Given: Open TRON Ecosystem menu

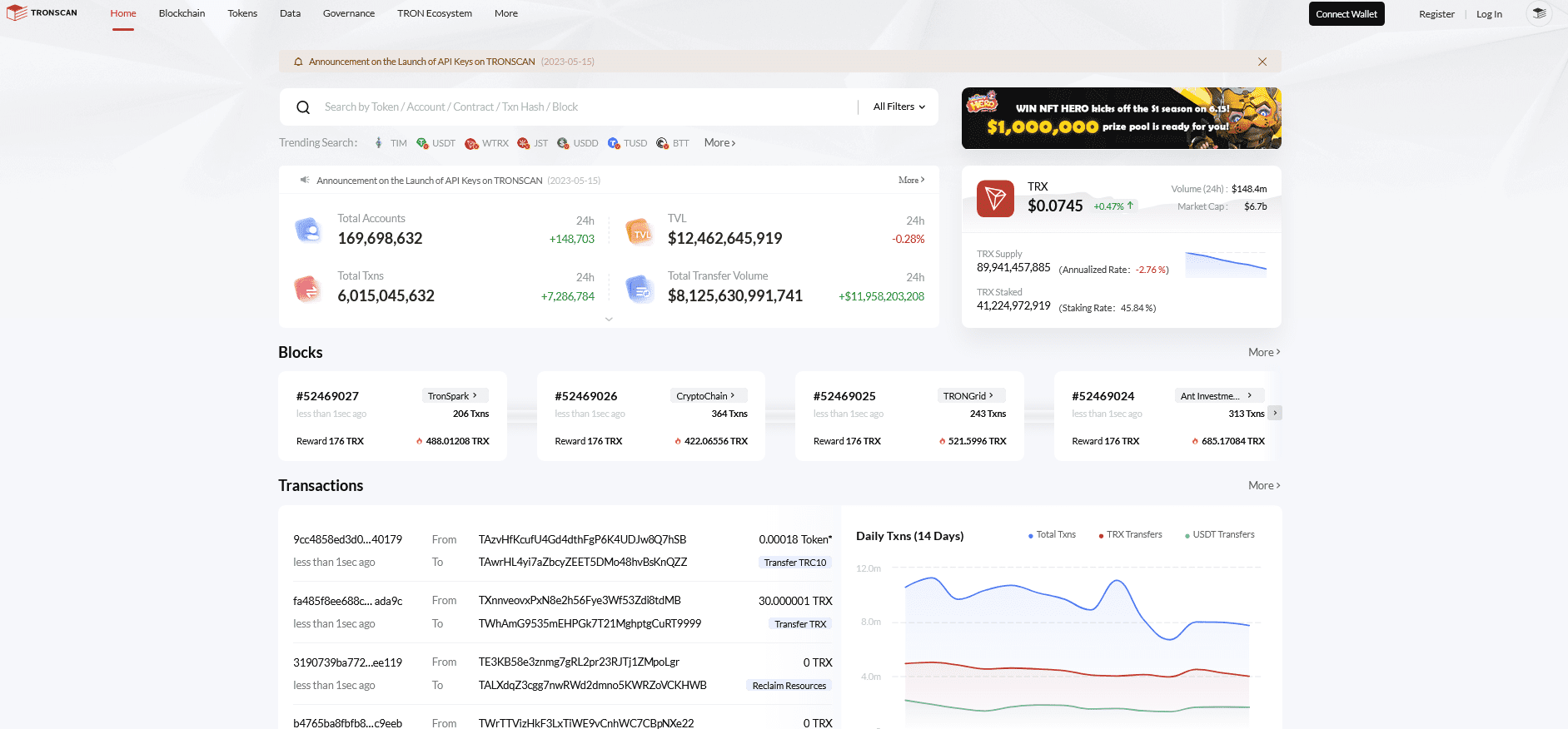Looking at the screenshot, I should [435, 13].
